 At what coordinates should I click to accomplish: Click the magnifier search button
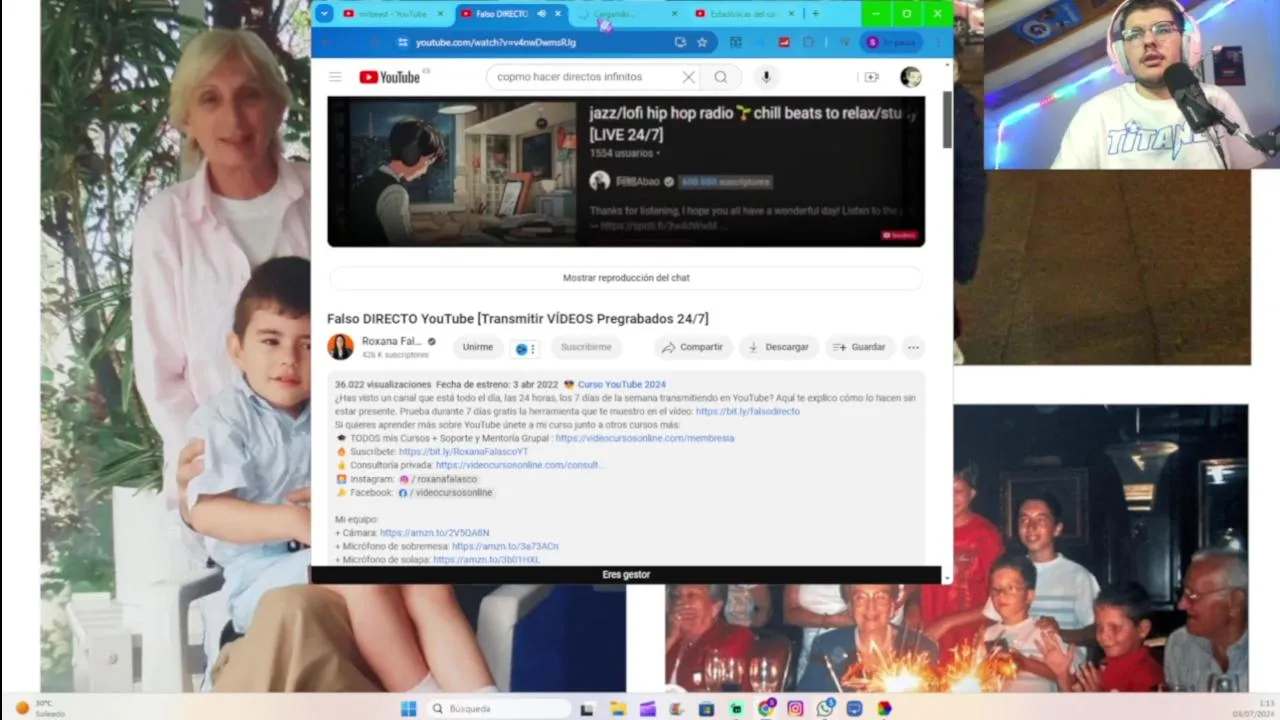coord(721,77)
